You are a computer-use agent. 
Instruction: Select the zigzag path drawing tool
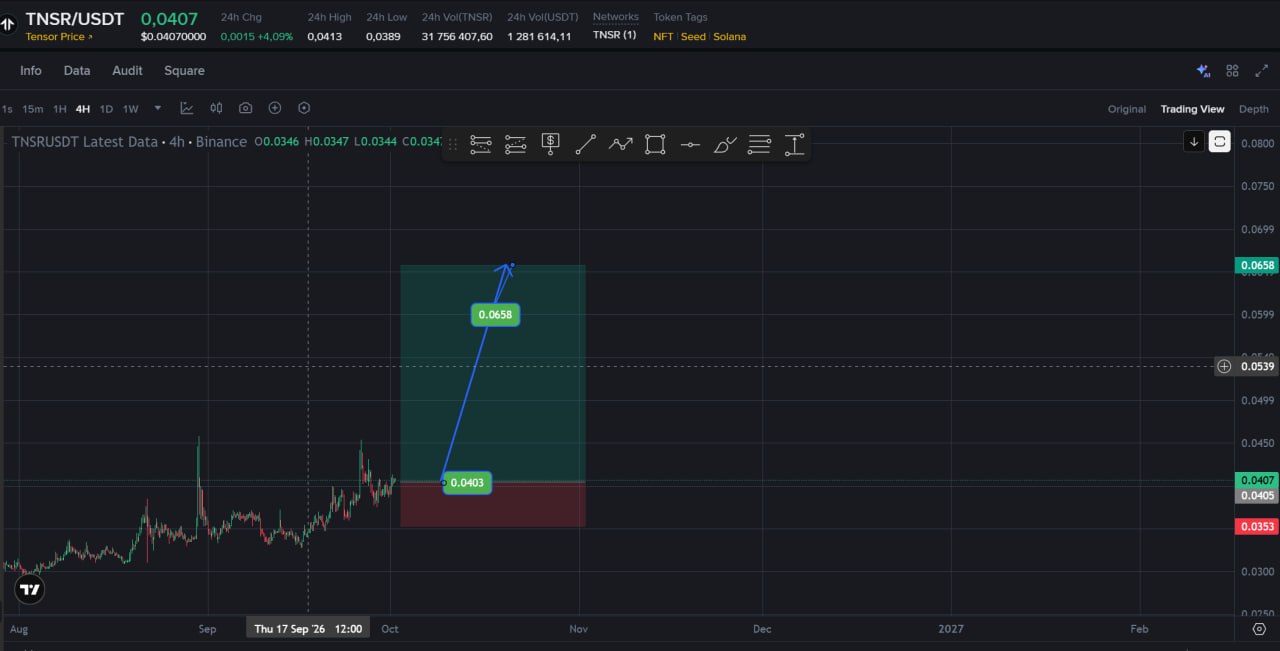click(x=621, y=144)
